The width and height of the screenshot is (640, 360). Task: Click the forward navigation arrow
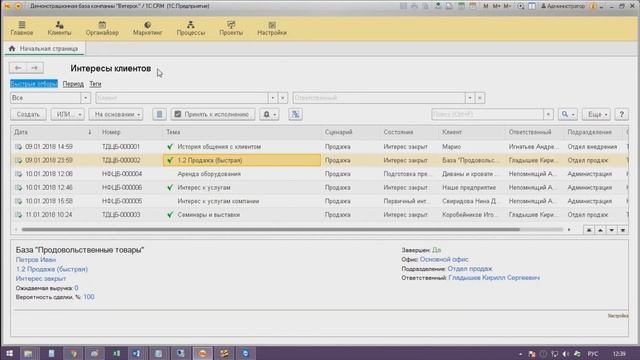click(35, 68)
